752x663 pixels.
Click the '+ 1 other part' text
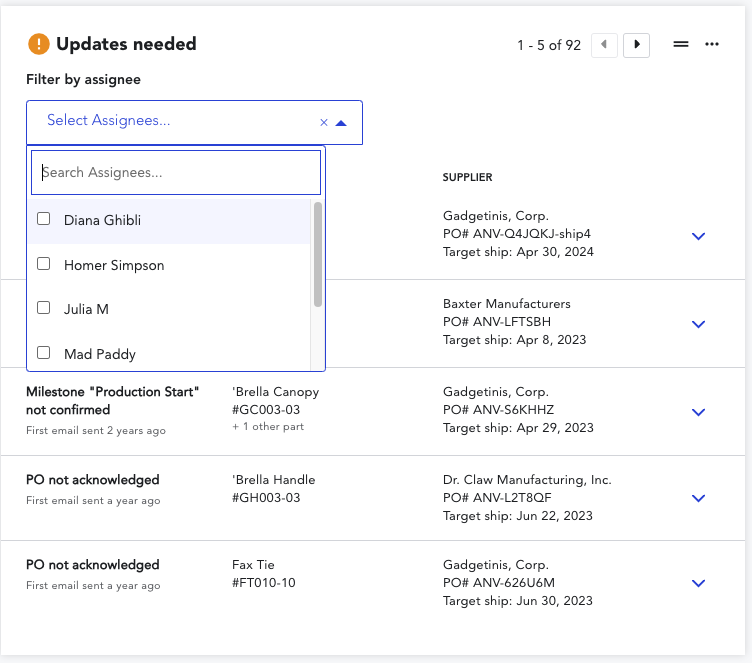tap(268, 426)
